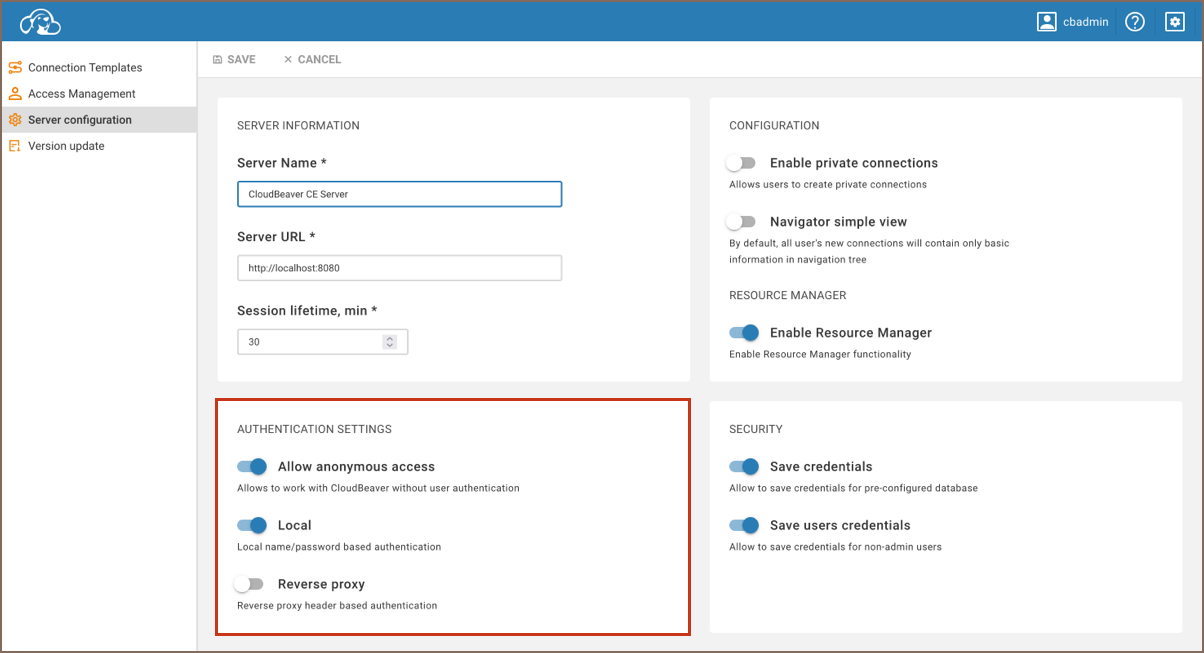Image resolution: width=1204 pixels, height=653 pixels.
Task: Enable Reverse proxy authentication toggle
Action: point(249,584)
